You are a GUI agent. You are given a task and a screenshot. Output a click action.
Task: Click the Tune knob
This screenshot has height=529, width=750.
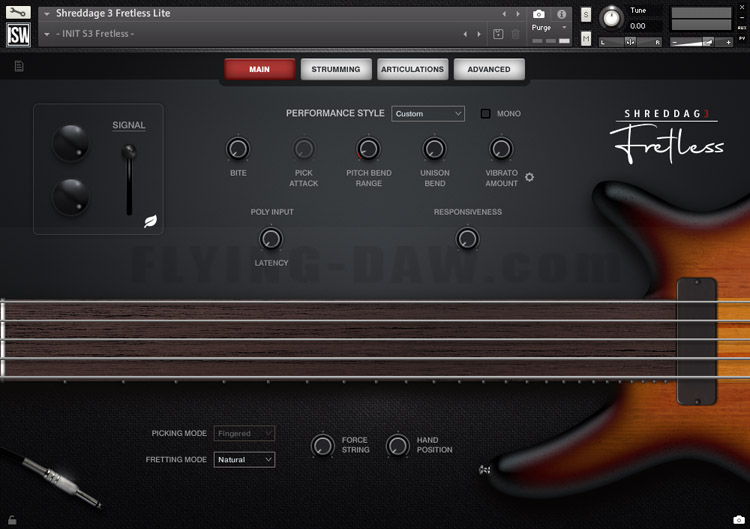pos(611,18)
